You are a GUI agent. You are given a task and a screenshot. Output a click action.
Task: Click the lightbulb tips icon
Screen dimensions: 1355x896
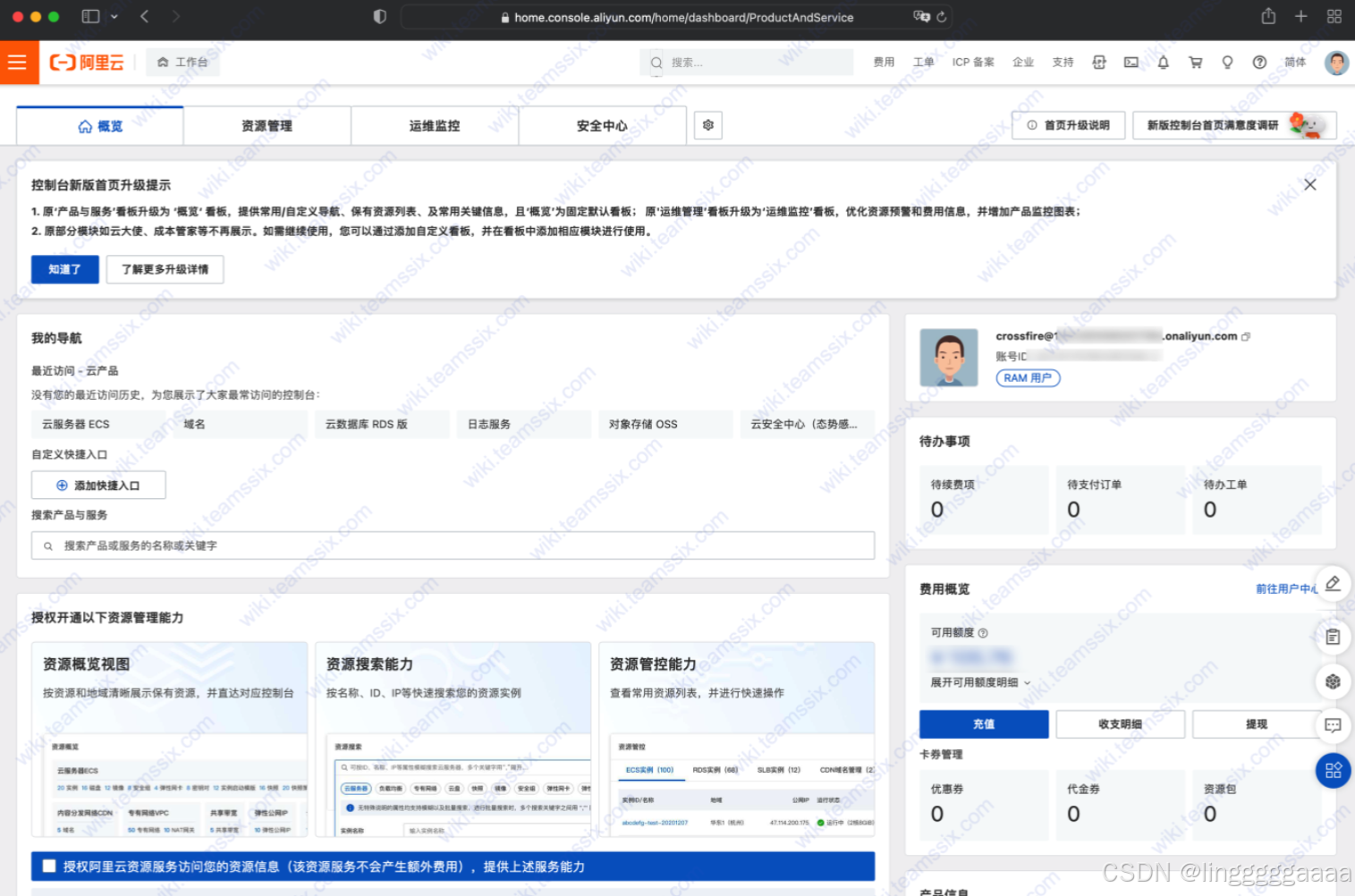(x=1227, y=63)
